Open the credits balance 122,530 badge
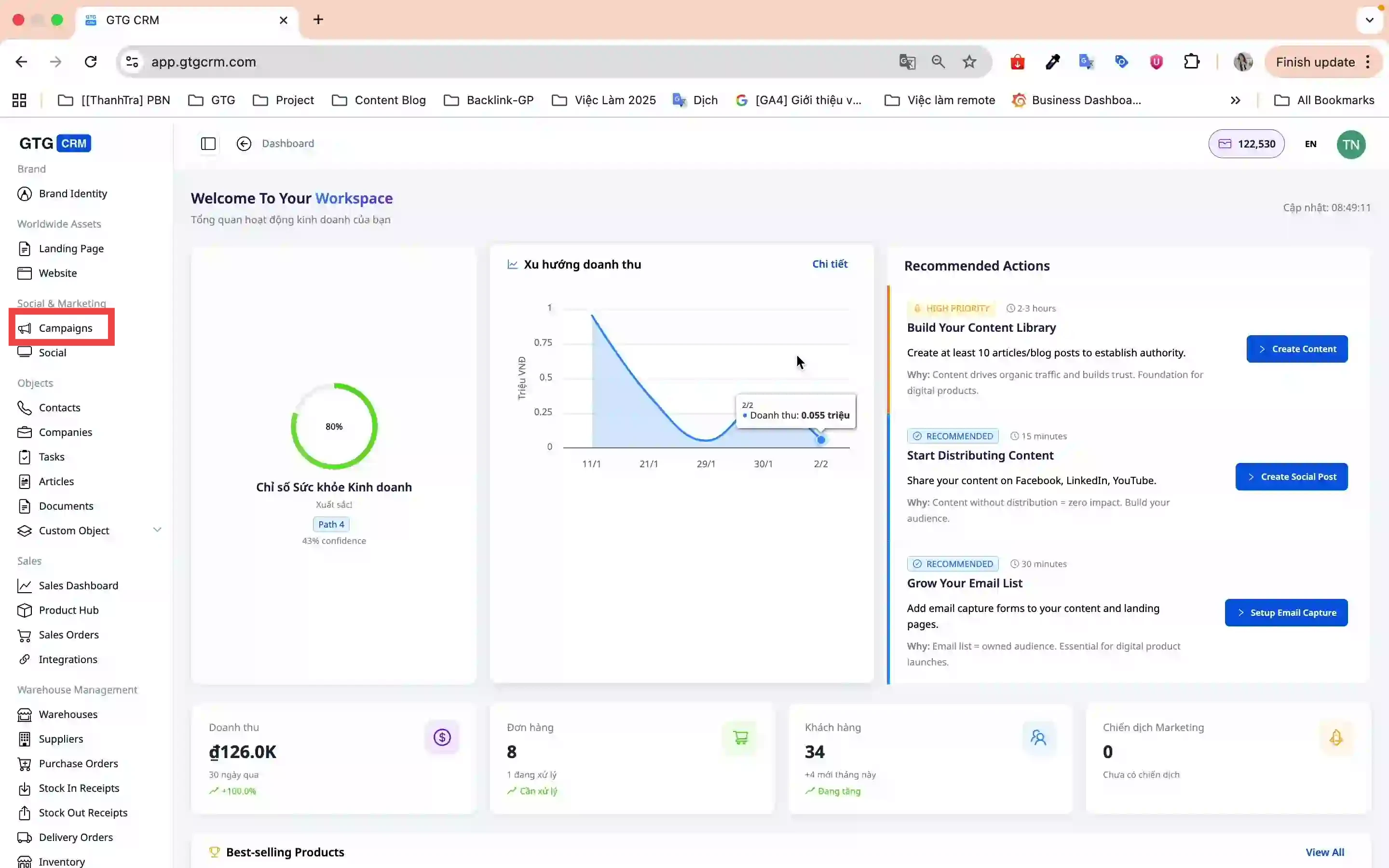 pyautogui.click(x=1246, y=144)
